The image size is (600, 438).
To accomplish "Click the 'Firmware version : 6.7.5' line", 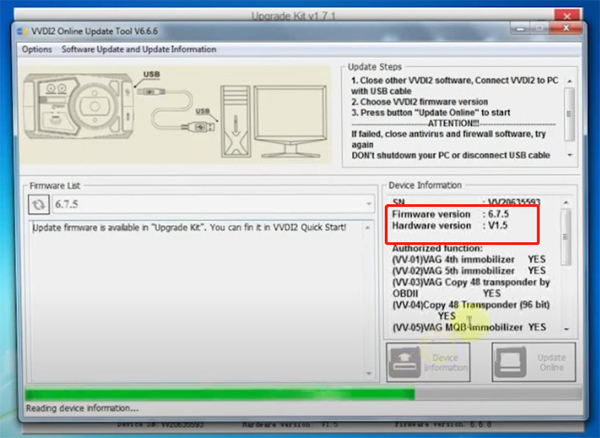I will [450, 214].
